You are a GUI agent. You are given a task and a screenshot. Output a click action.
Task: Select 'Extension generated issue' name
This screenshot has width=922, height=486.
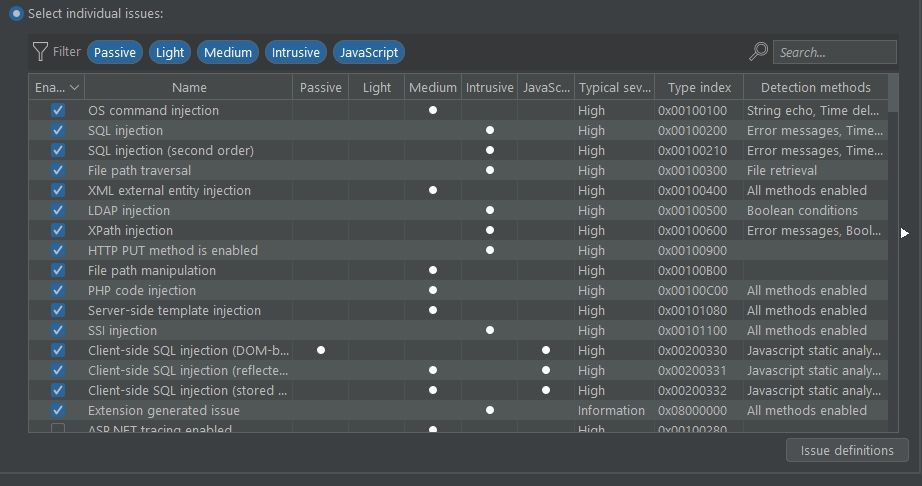(x=164, y=410)
